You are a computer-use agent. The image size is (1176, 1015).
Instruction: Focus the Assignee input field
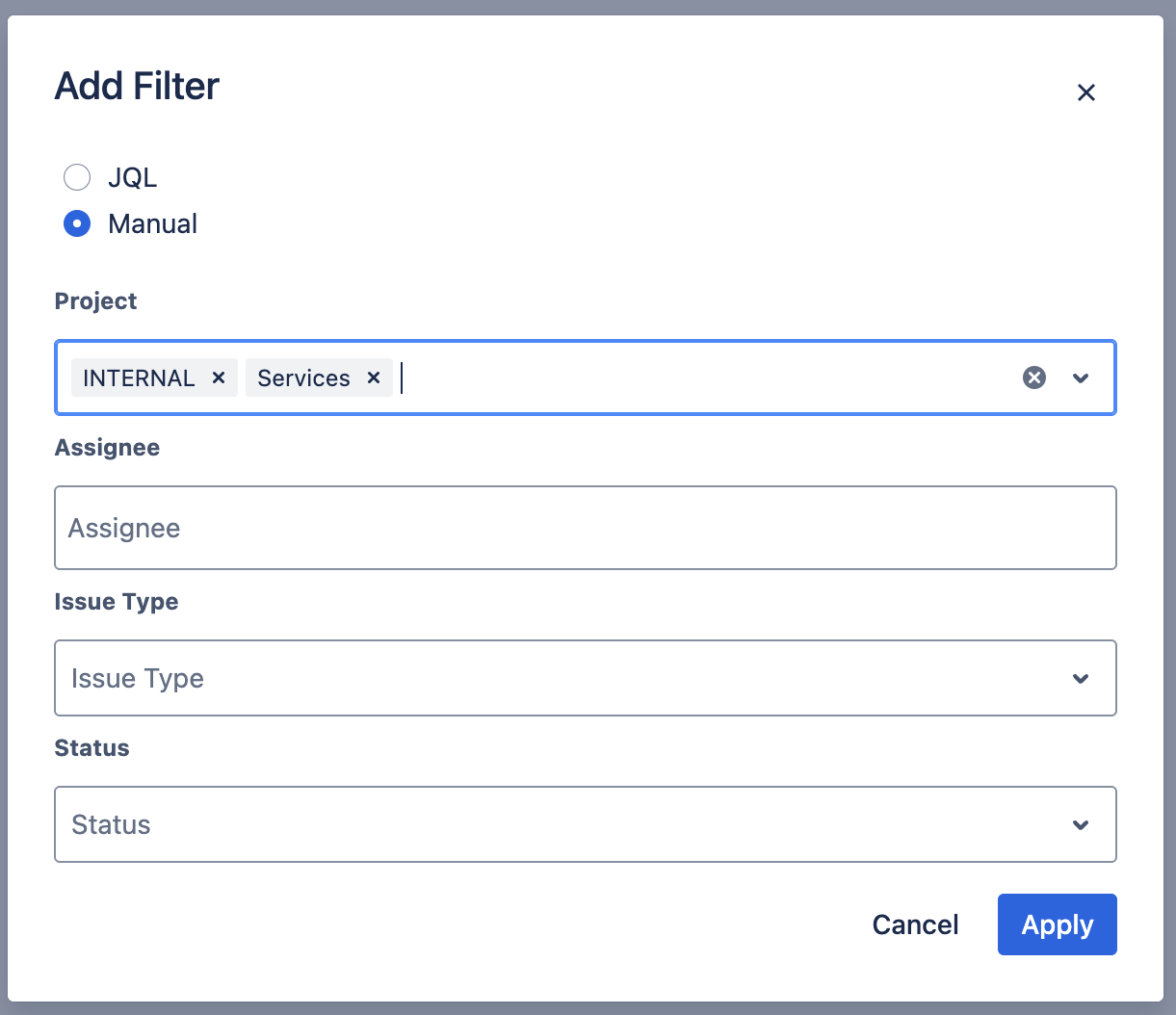click(585, 528)
